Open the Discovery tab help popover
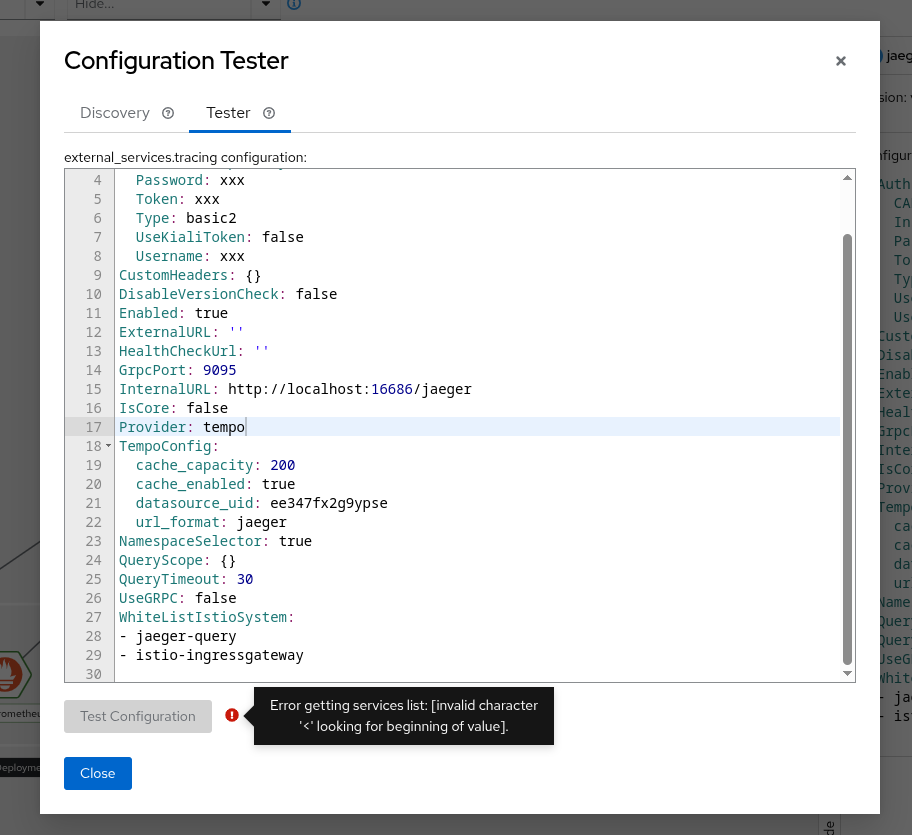 (167, 113)
